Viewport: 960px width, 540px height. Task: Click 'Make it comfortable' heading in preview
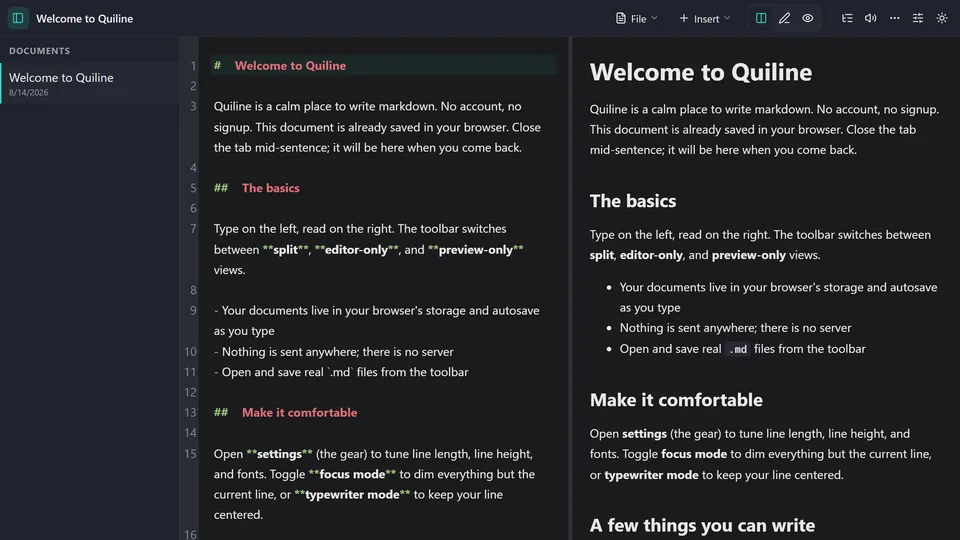[x=676, y=400]
